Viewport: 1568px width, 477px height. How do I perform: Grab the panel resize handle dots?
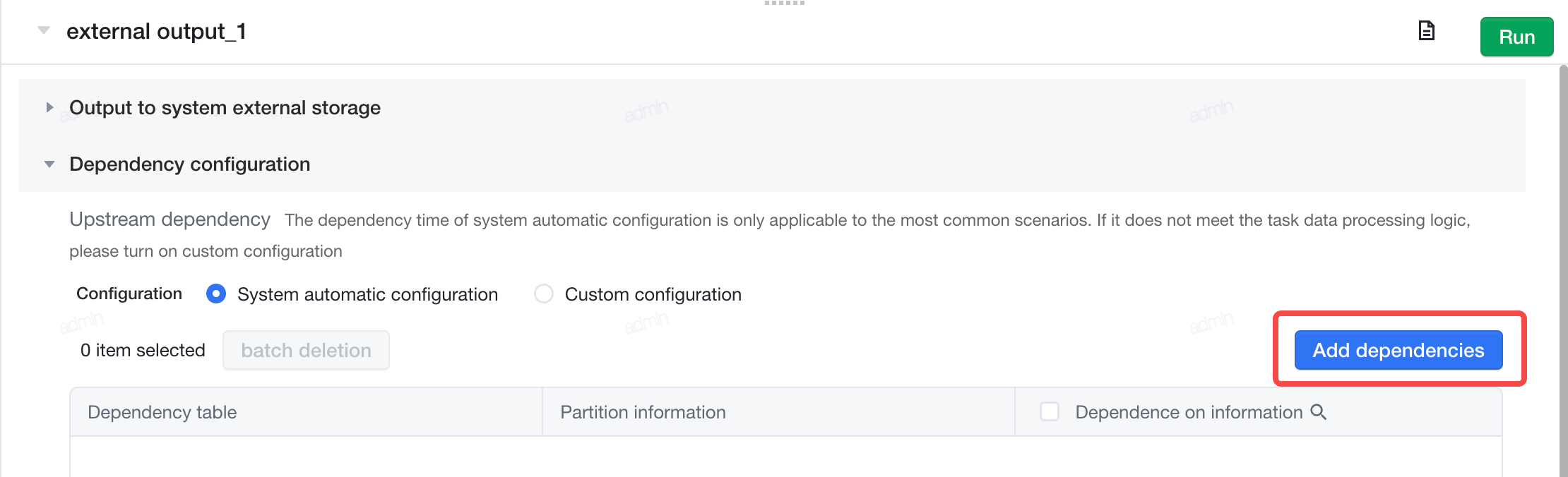click(784, 4)
